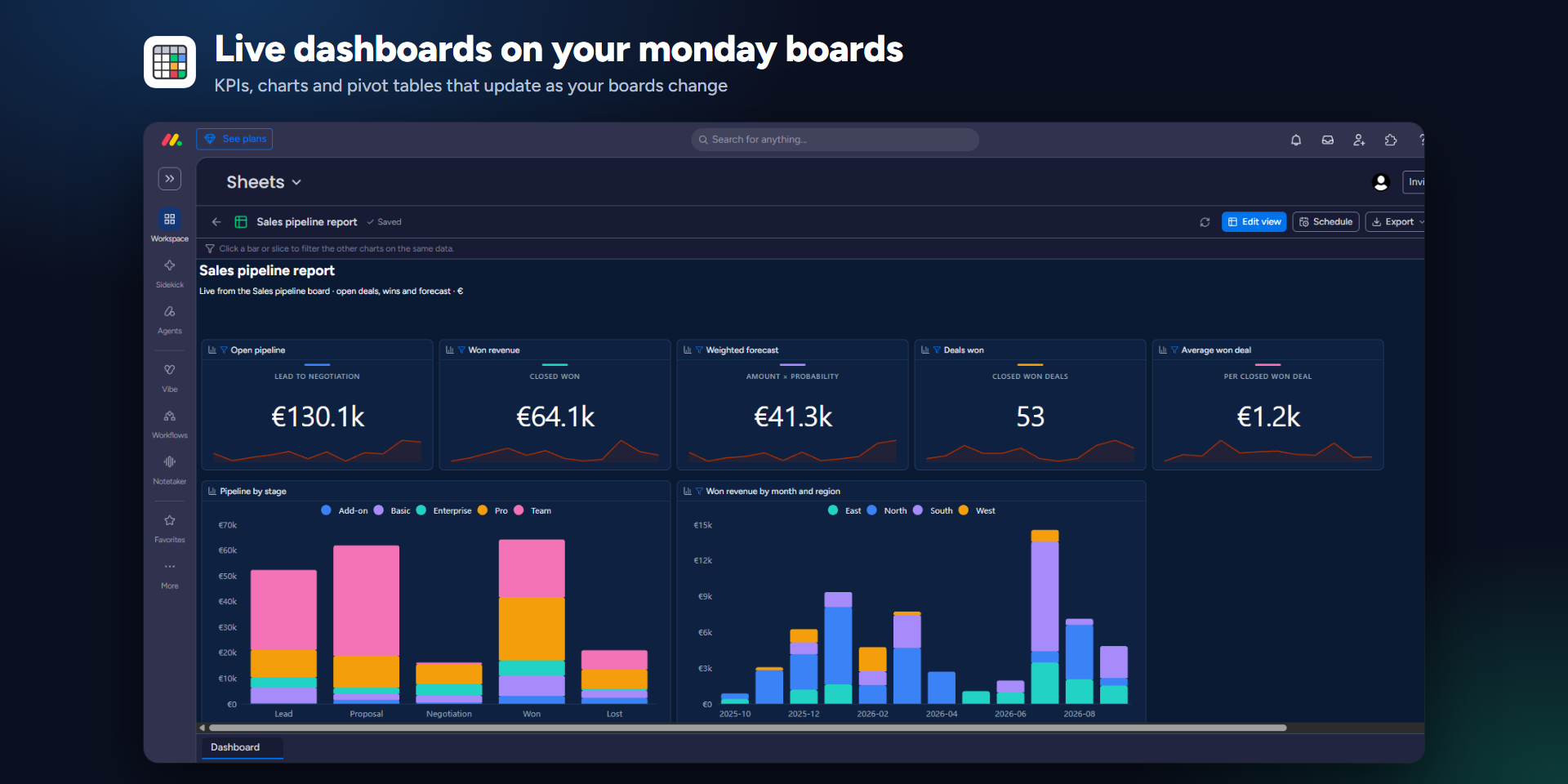
Task: Go to Agents in the sidebar
Action: pos(170,318)
